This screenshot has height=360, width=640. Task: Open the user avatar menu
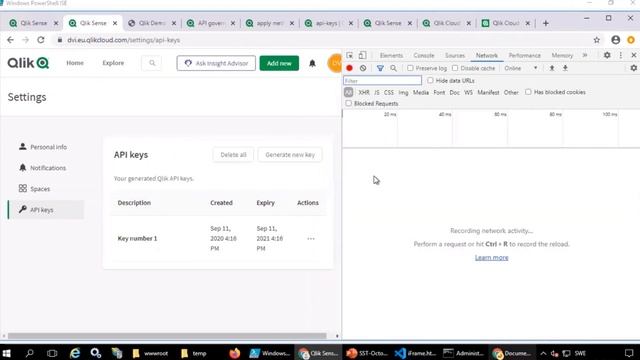tap(335, 63)
